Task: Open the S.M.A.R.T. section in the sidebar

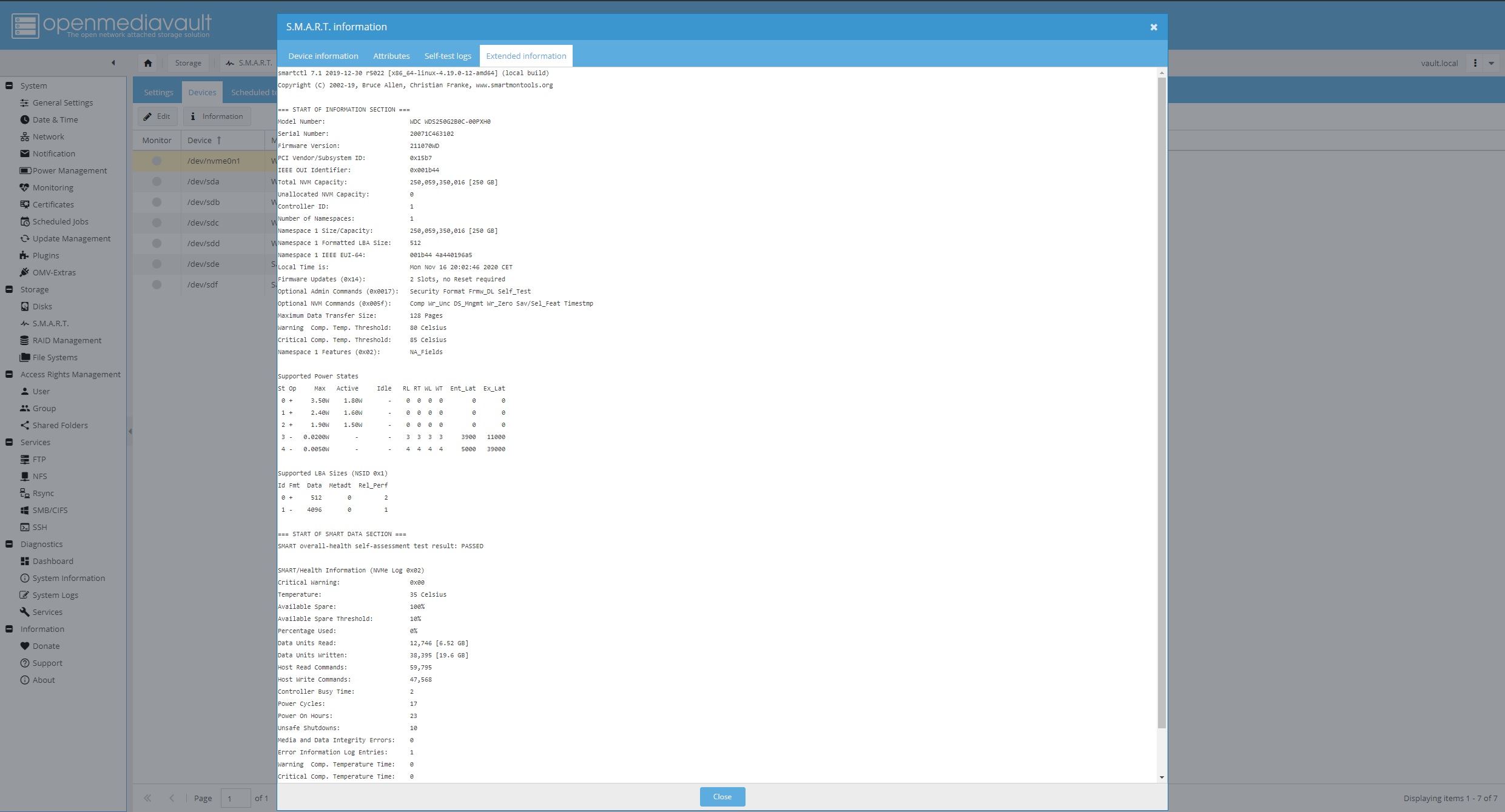Action: (53, 323)
